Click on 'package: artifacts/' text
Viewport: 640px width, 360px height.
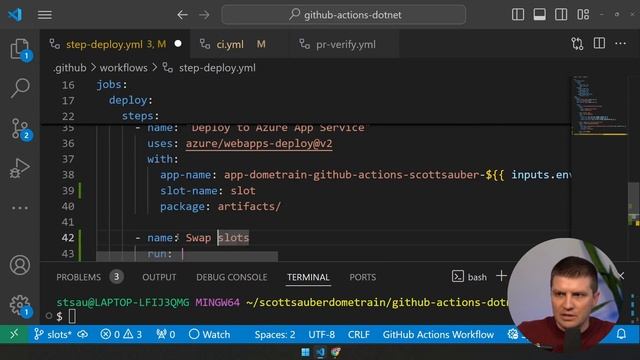[x=220, y=207]
